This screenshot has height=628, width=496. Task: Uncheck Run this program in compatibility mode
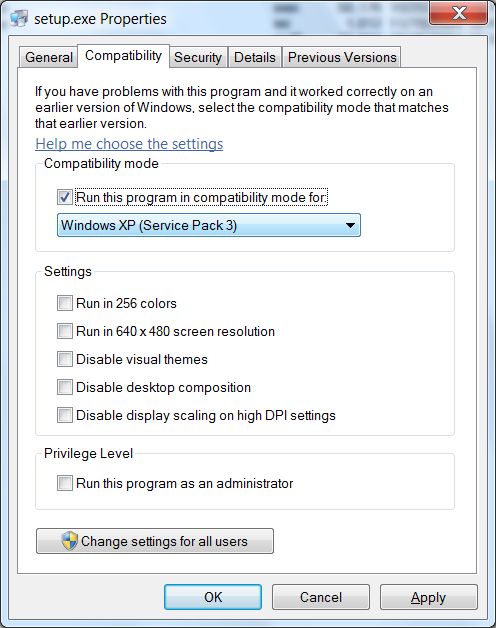coord(65,197)
